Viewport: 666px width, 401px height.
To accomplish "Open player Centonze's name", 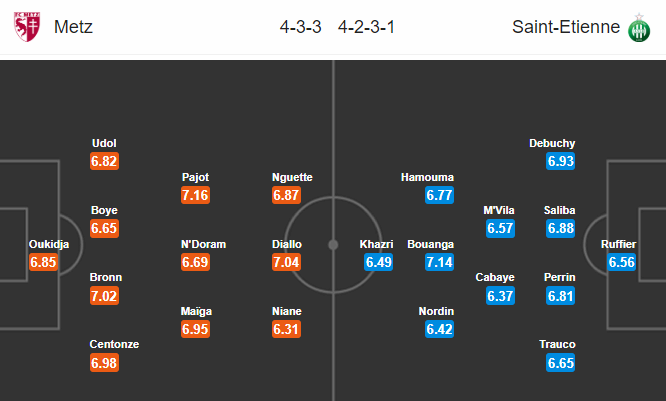I will [x=114, y=344].
